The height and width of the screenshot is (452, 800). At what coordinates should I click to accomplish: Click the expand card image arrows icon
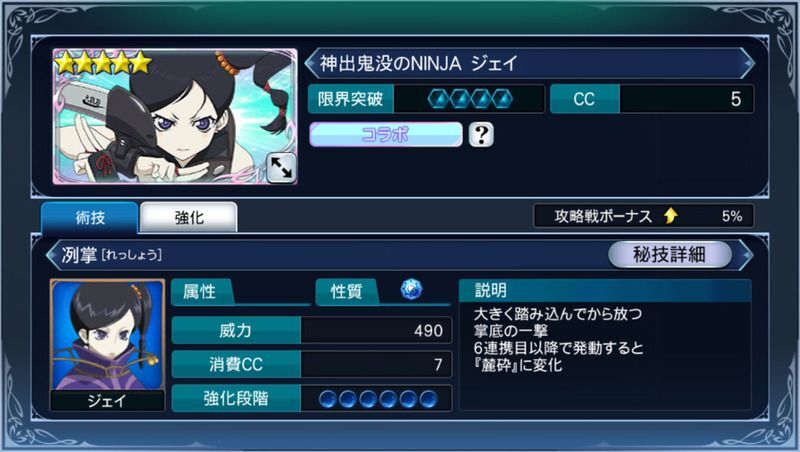pyautogui.click(x=281, y=167)
